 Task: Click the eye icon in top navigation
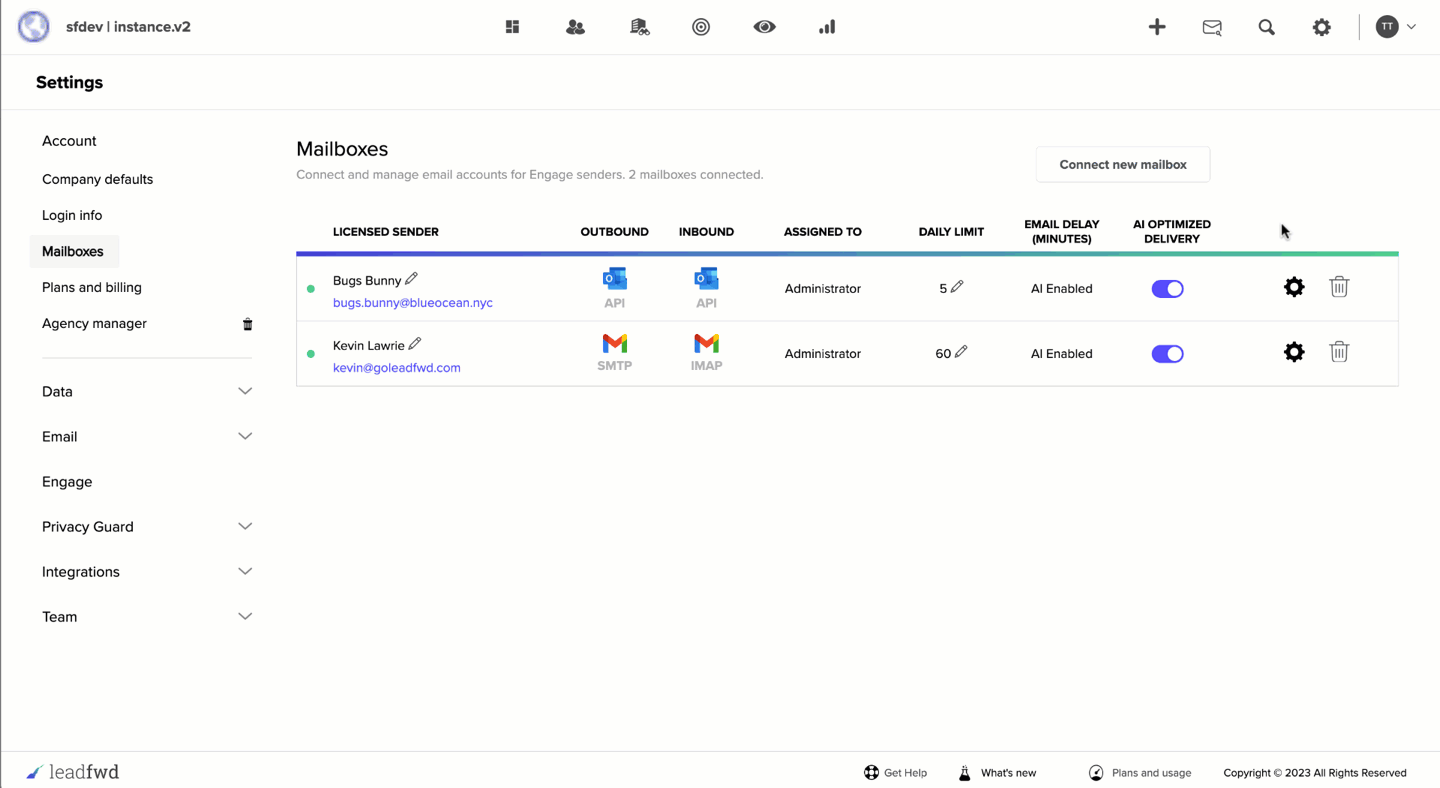pos(764,27)
